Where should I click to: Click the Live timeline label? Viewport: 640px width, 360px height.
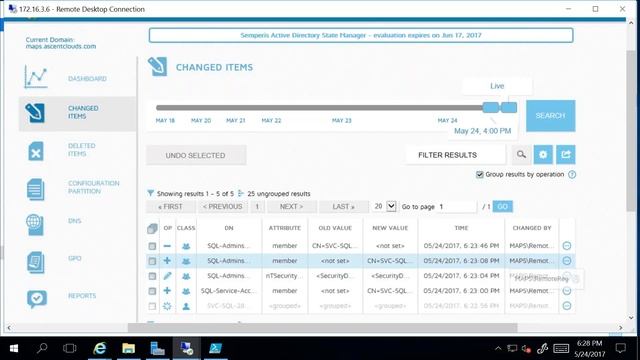497,86
